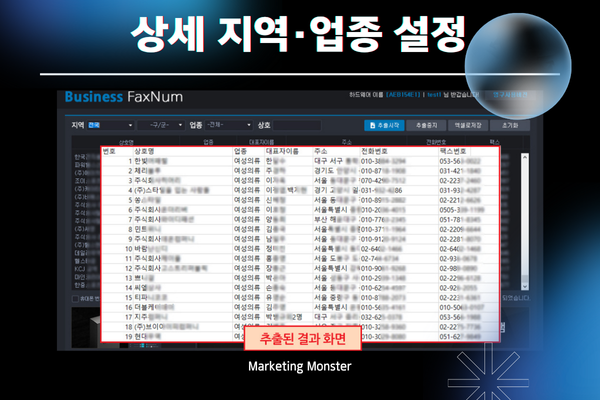Image resolution: width=600 pixels, height=400 pixels.
Task: Click the scrollbar up arrow of the list
Action: [x=525, y=157]
